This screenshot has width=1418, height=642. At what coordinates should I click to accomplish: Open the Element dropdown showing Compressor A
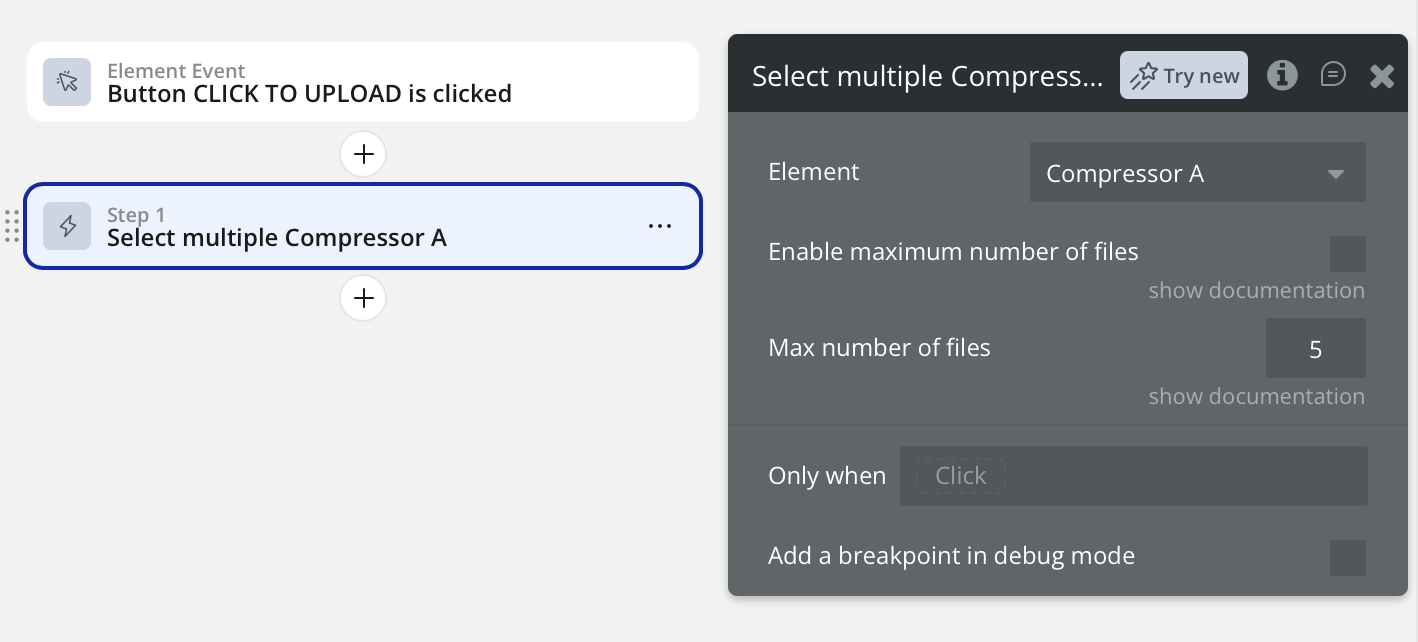[x=1197, y=174]
